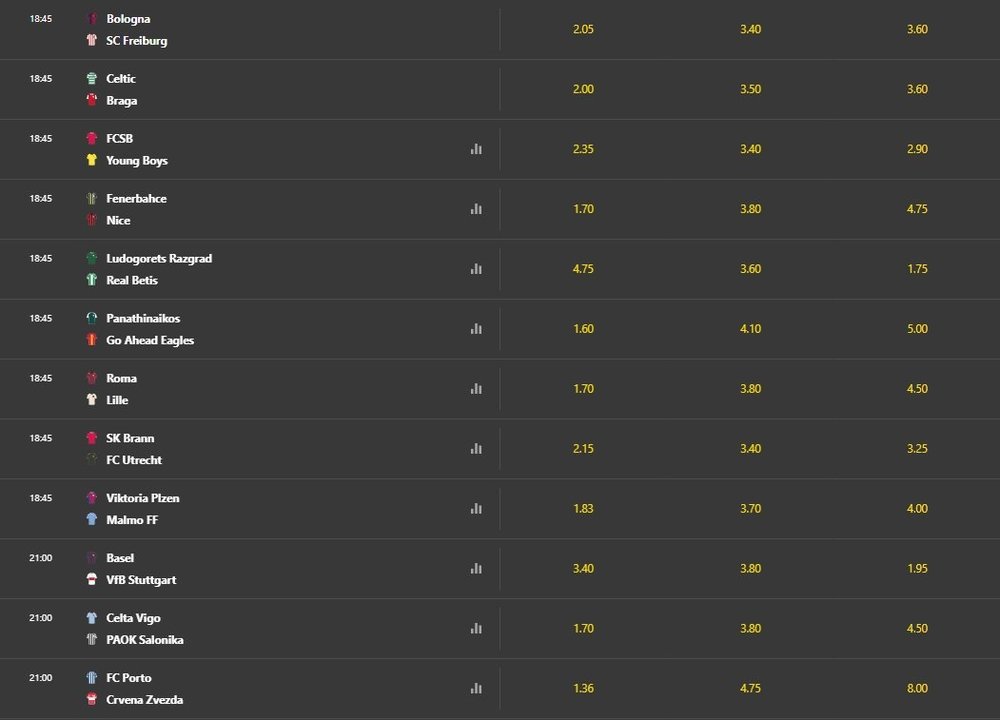Open stats icon for Viktoria Plzen match
1000x720 pixels.
(x=476, y=509)
